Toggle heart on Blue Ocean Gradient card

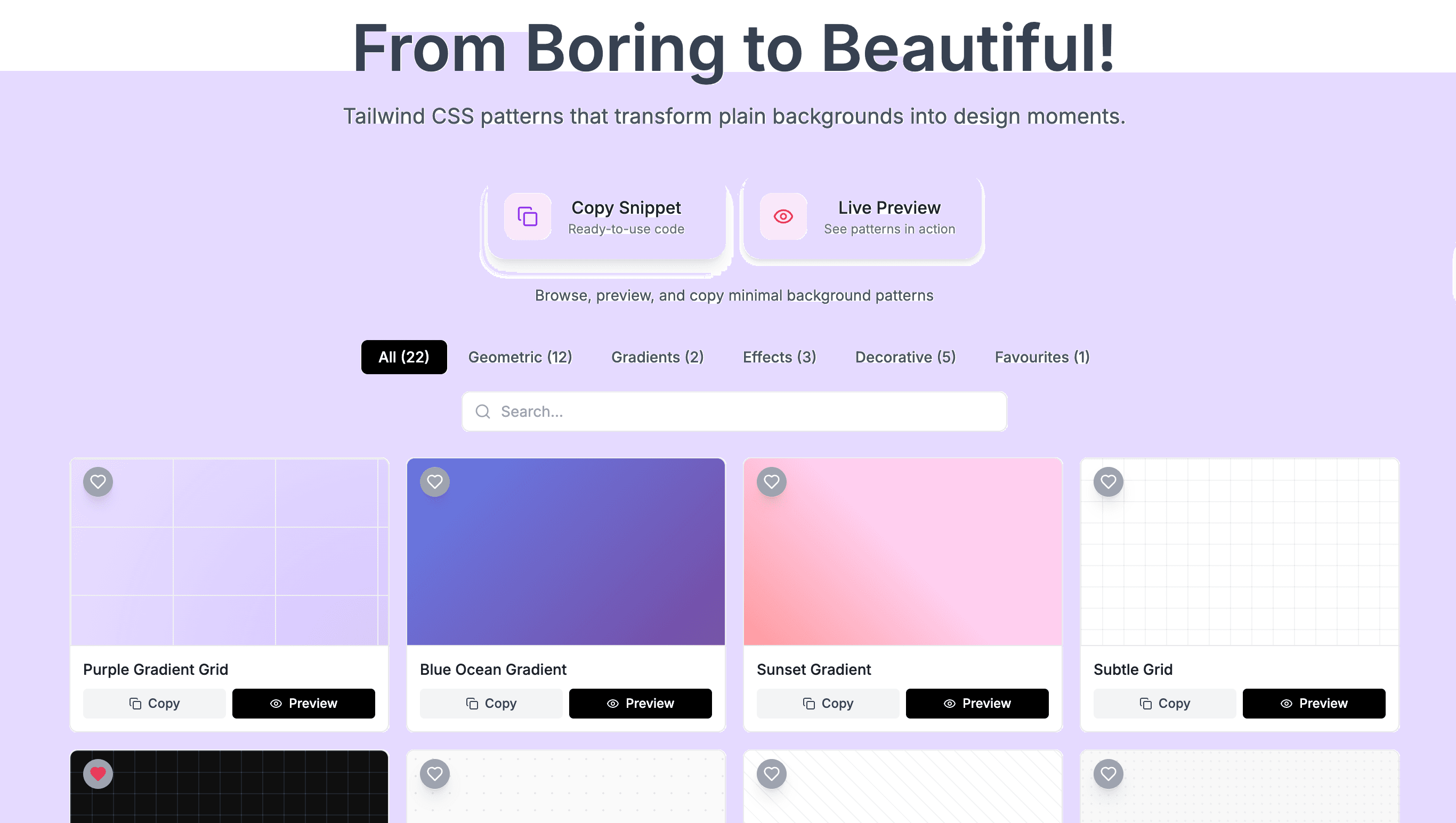(x=435, y=481)
